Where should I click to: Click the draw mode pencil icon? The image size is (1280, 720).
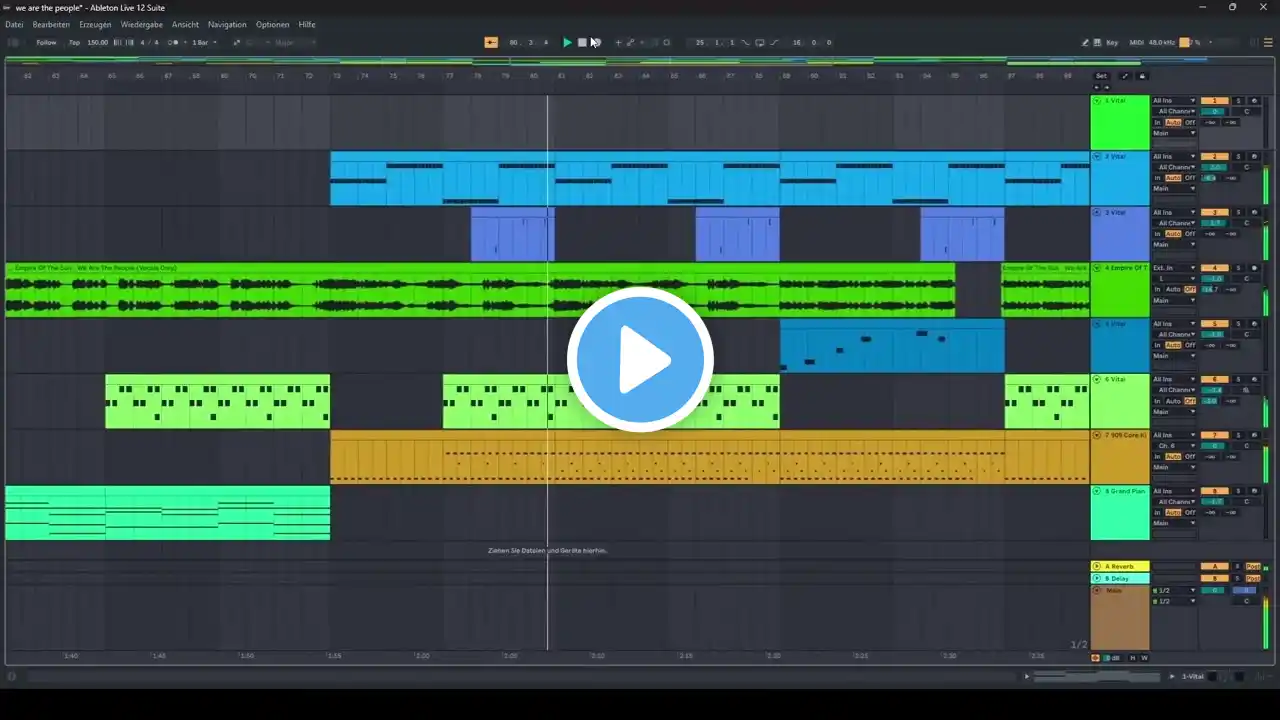coord(1086,43)
